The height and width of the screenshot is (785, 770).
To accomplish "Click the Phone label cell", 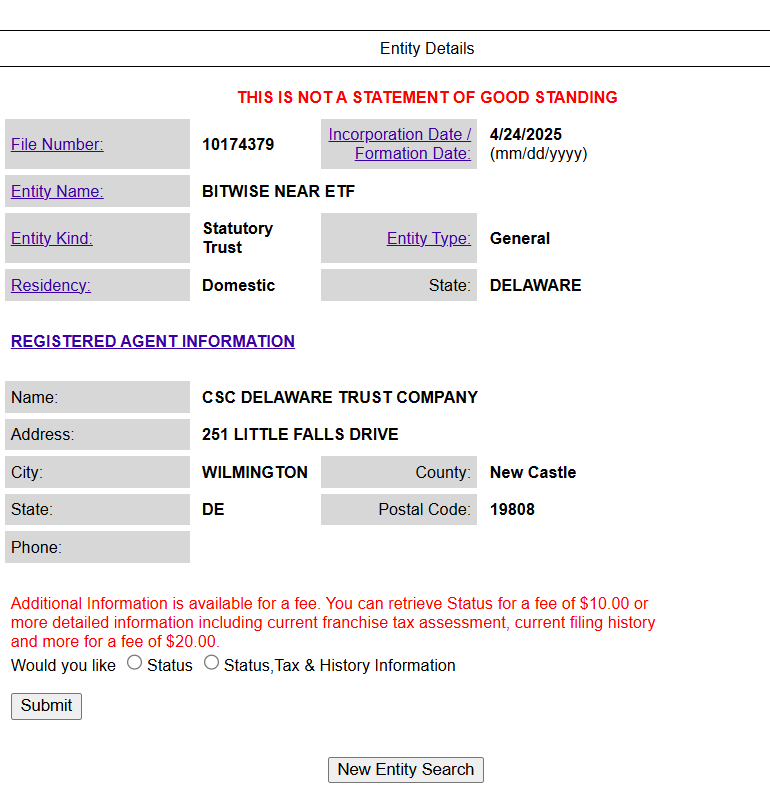I will pyautogui.click(x=98, y=547).
